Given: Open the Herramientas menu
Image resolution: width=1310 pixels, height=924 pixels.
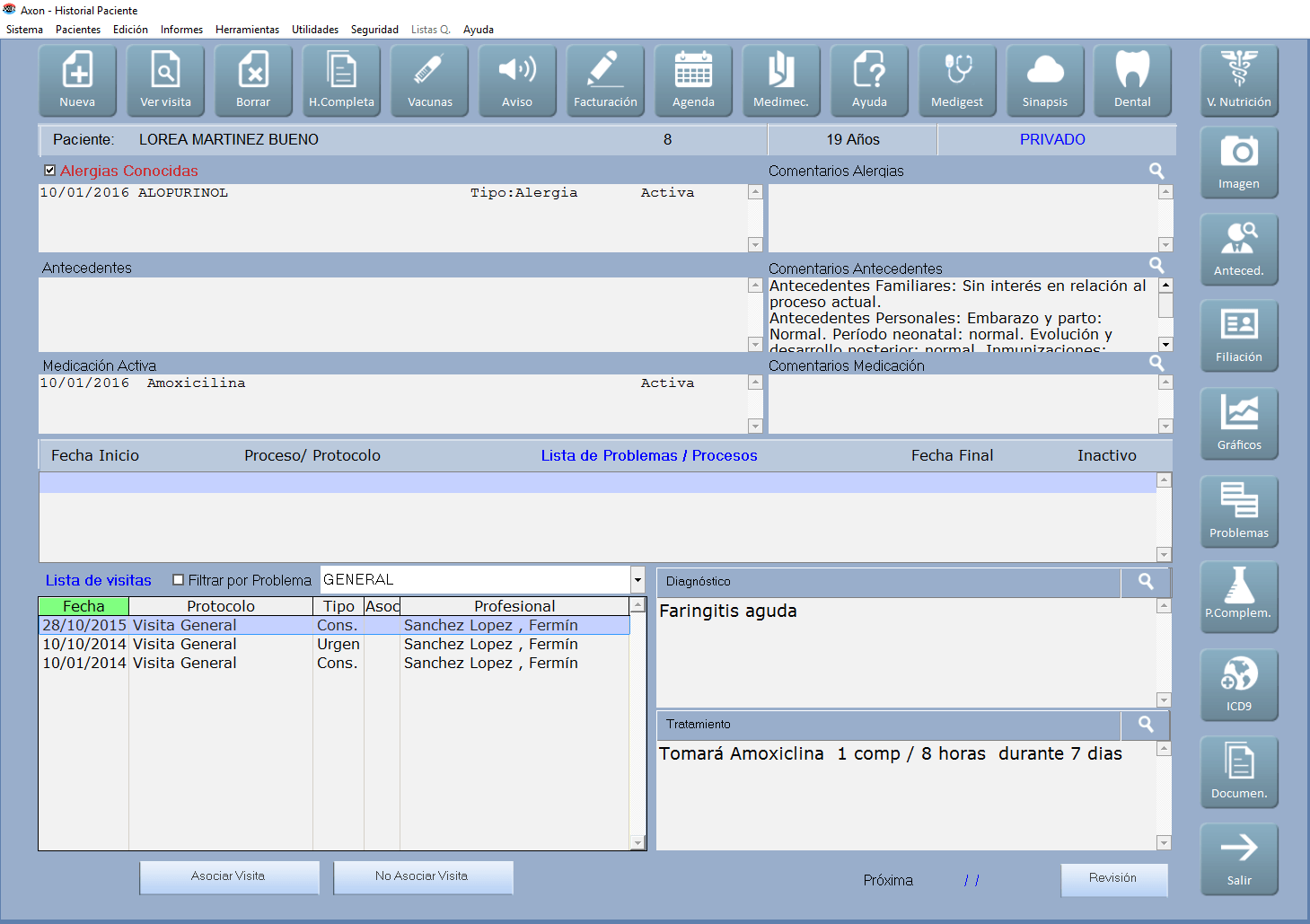Looking at the screenshot, I should tap(247, 30).
